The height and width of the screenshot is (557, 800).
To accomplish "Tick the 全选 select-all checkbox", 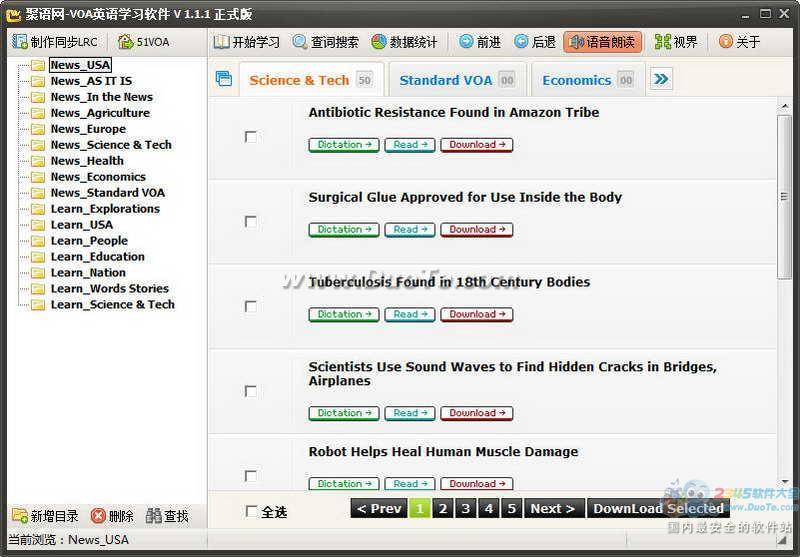I will pyautogui.click(x=251, y=511).
